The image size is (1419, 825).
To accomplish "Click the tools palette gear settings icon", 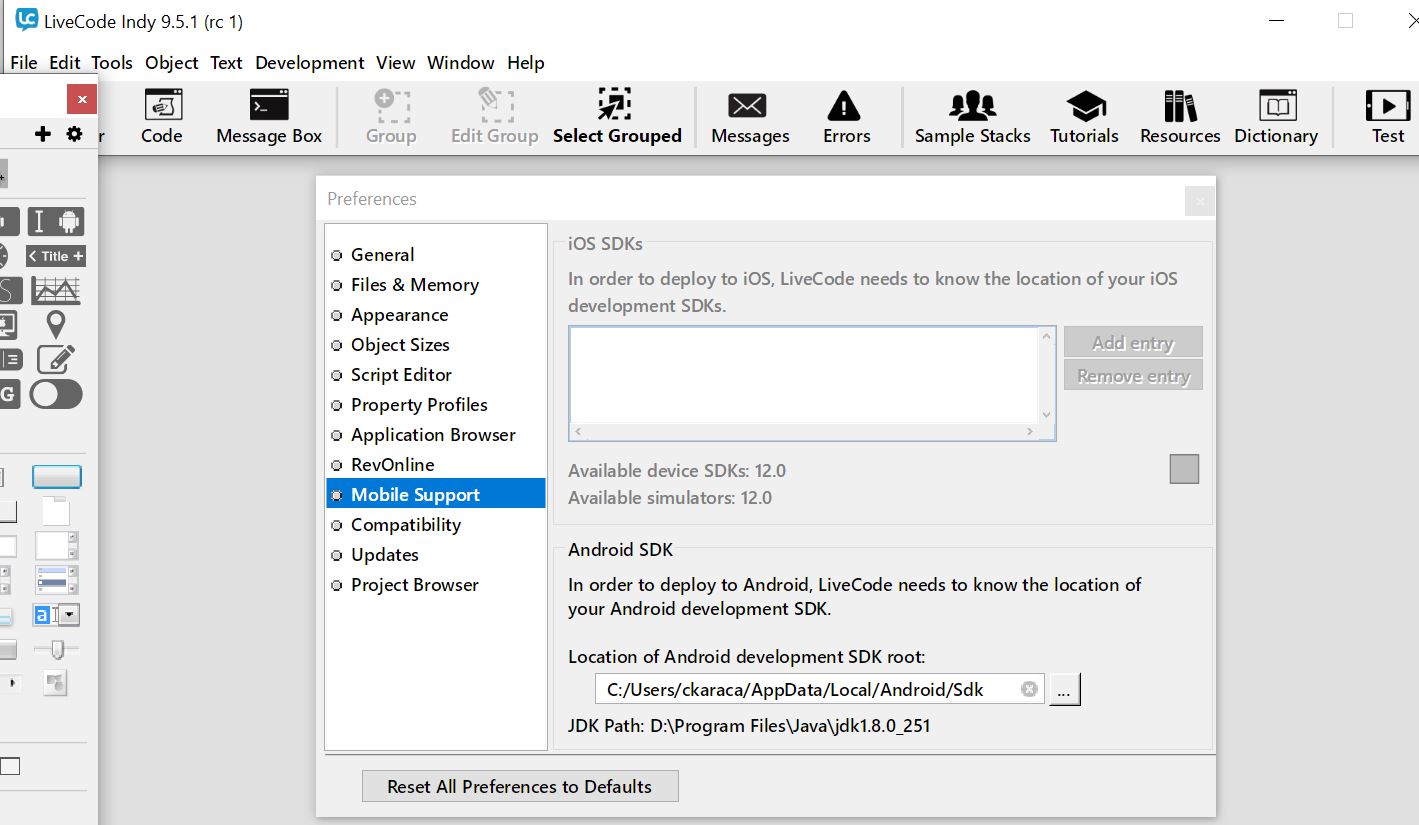I will click(x=74, y=134).
